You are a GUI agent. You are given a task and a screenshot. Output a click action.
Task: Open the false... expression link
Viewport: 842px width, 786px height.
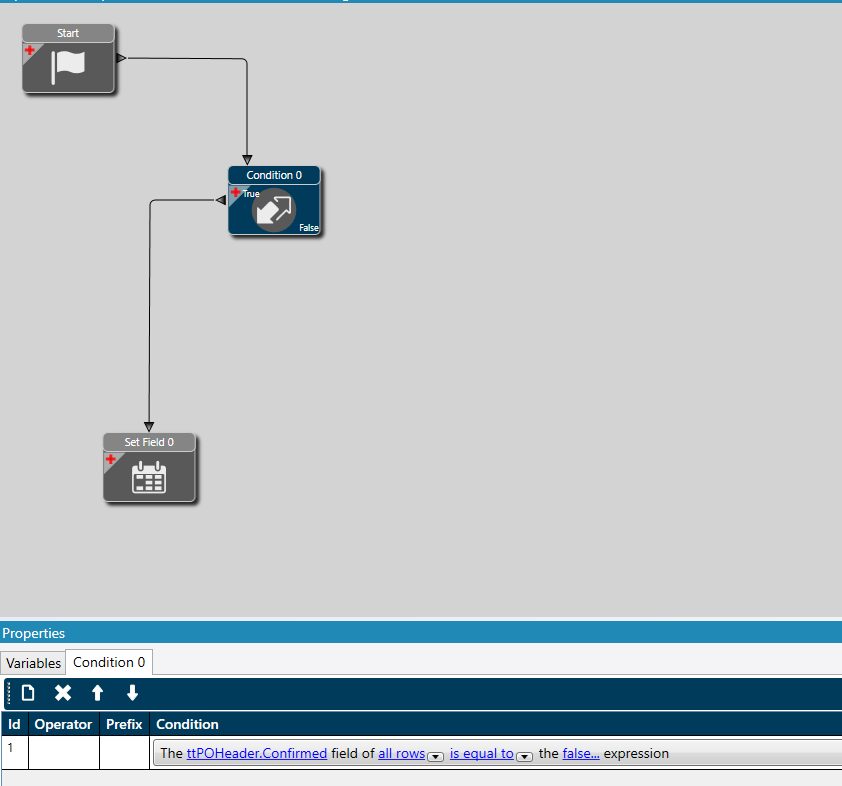click(581, 753)
